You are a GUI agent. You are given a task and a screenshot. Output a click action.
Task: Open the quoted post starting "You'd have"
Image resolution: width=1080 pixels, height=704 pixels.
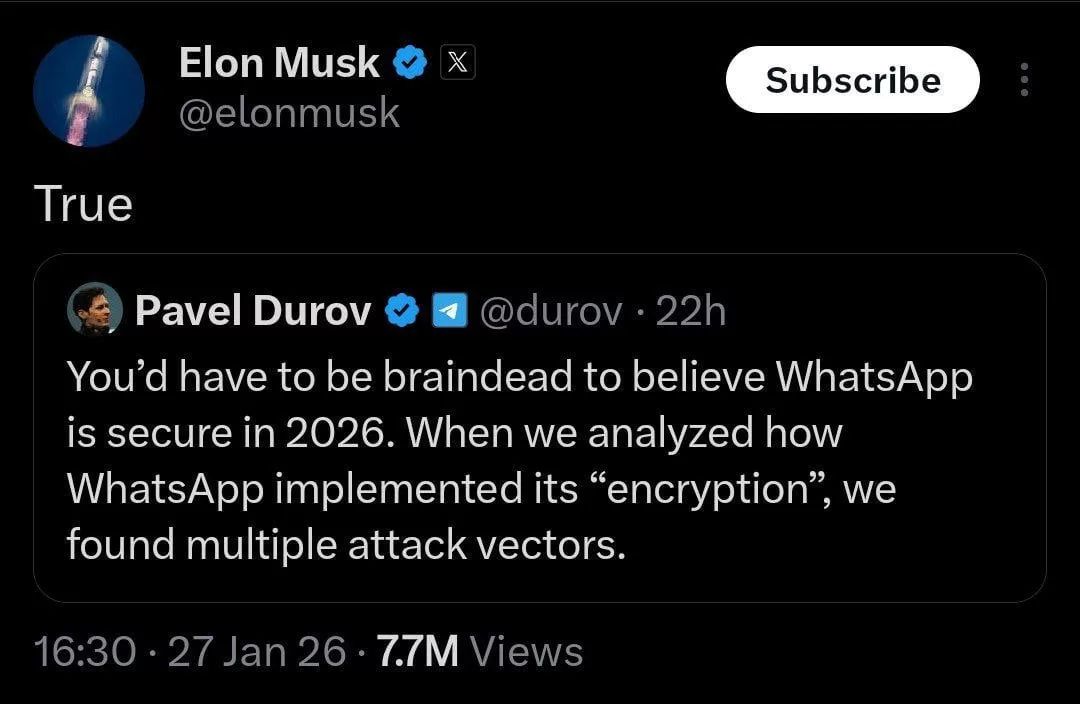click(x=520, y=378)
